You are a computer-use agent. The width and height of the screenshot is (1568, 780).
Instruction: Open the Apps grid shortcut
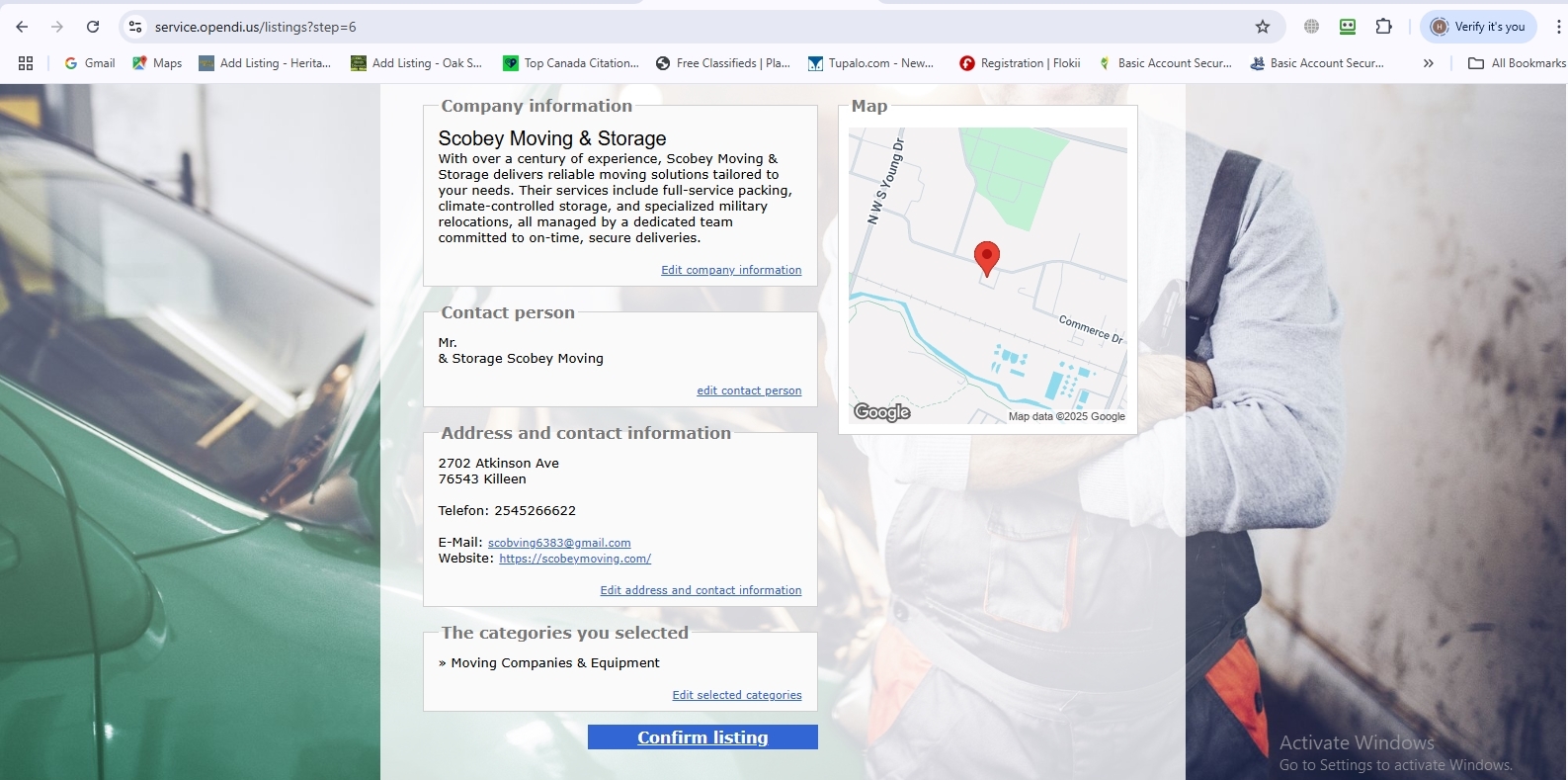26,63
